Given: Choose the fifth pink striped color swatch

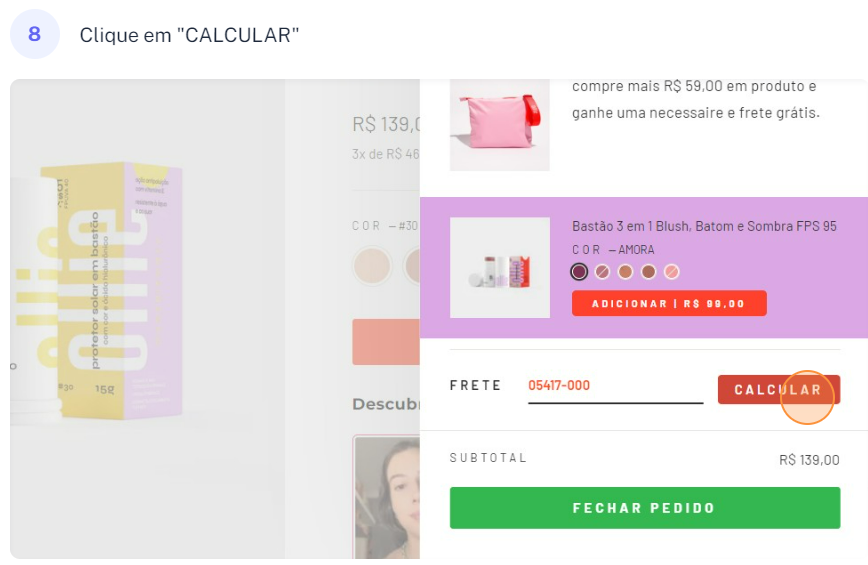Looking at the screenshot, I should 671,271.
